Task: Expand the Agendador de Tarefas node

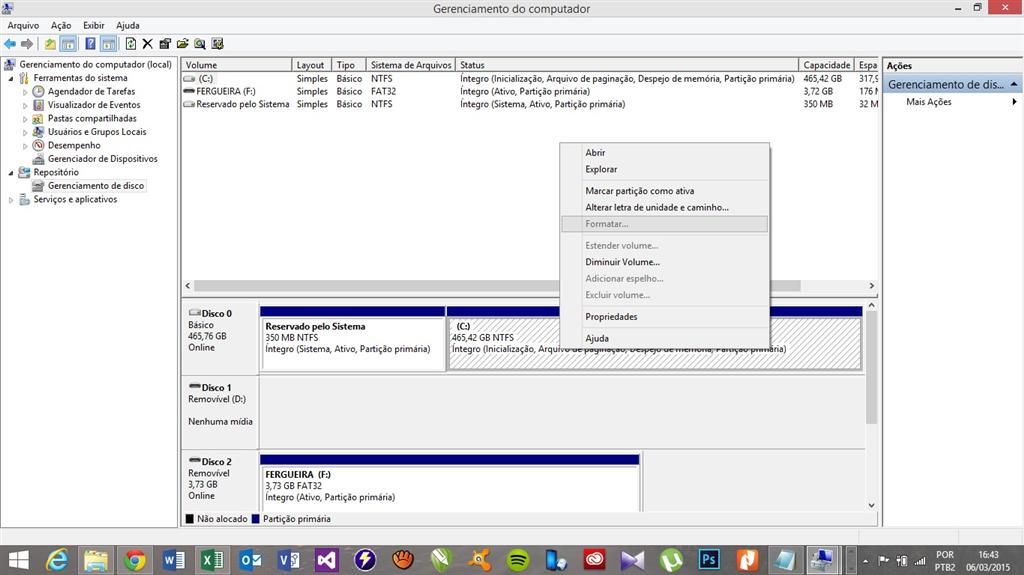Action: click(25, 92)
